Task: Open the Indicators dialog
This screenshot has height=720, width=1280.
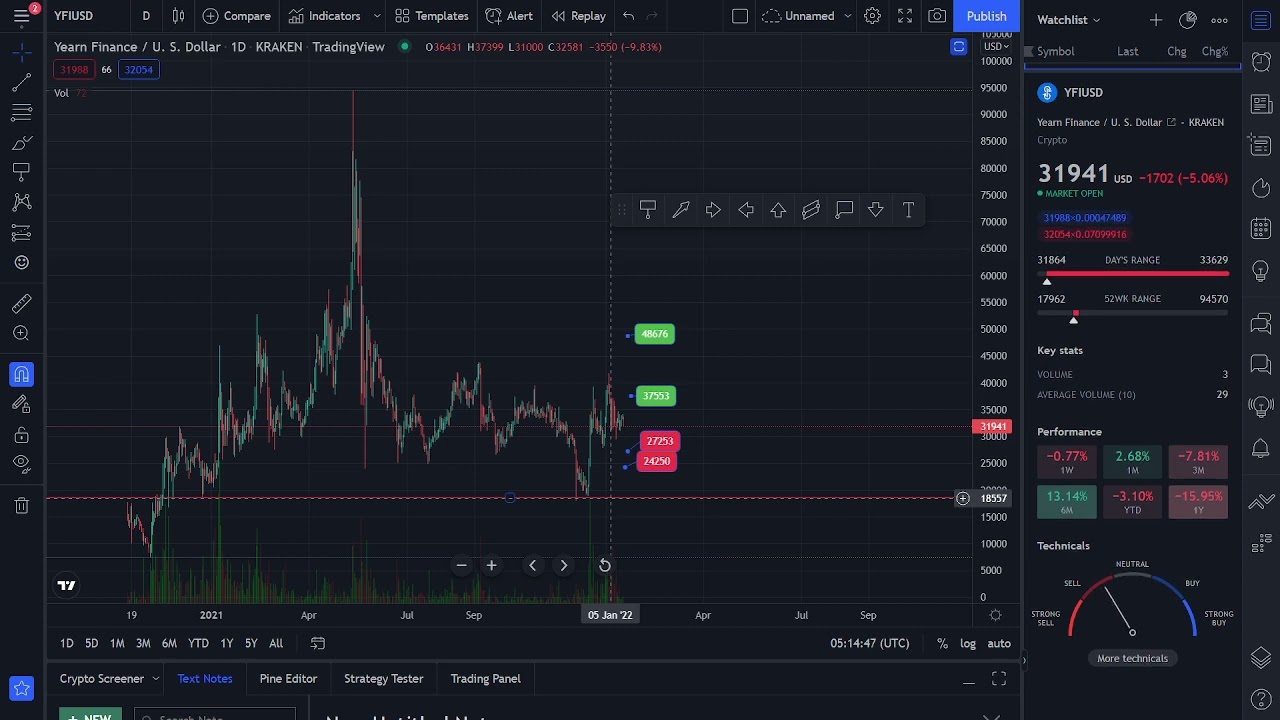Action: pyautogui.click(x=324, y=16)
